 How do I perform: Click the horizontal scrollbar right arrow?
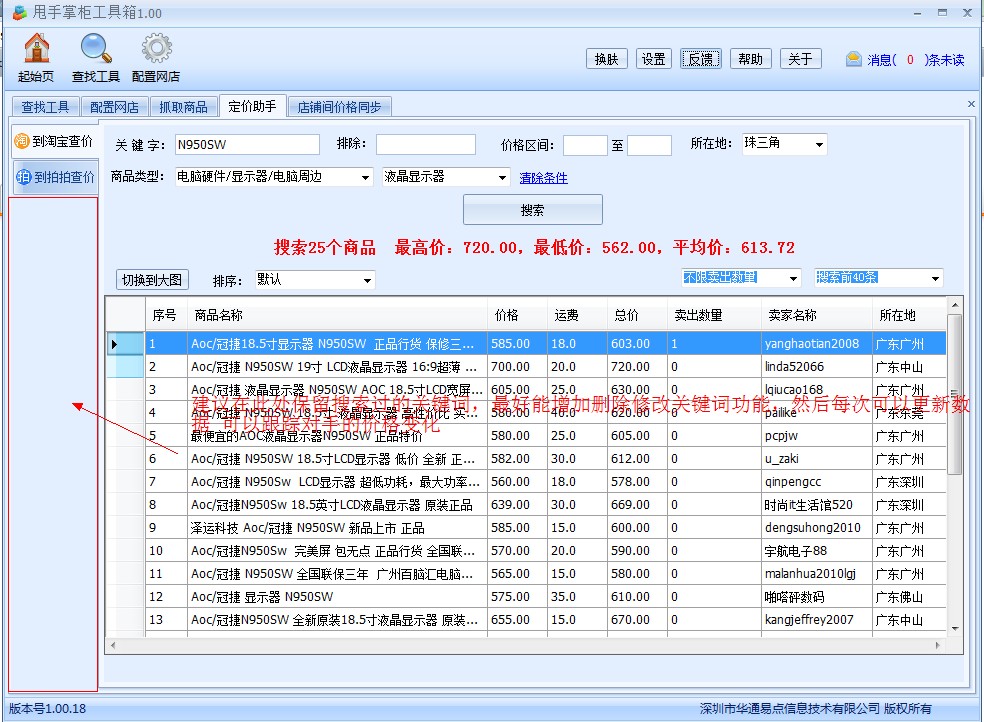[938, 645]
